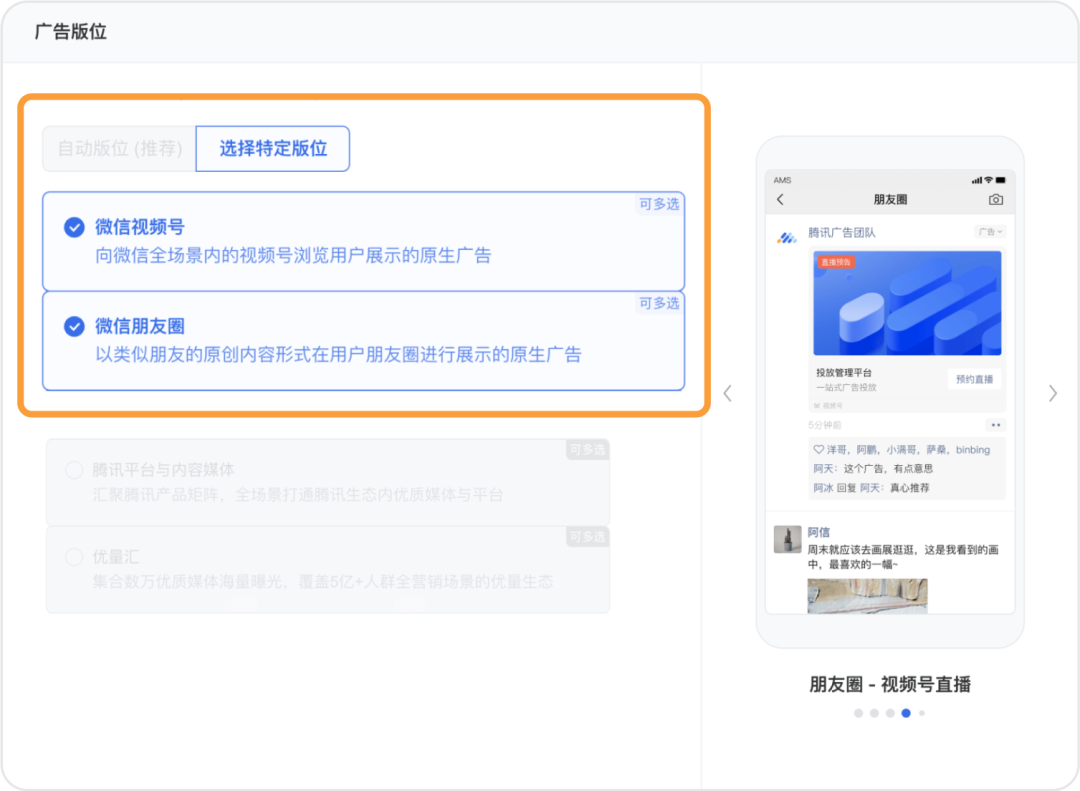Uncheck the 微信朋友圈 placement checkbox
The image size is (1080, 791).
(74, 327)
